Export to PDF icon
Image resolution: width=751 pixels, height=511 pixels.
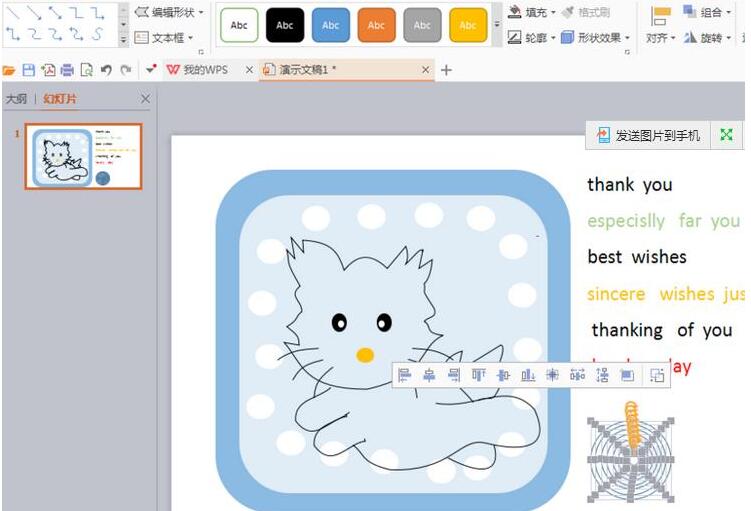click(x=48, y=70)
